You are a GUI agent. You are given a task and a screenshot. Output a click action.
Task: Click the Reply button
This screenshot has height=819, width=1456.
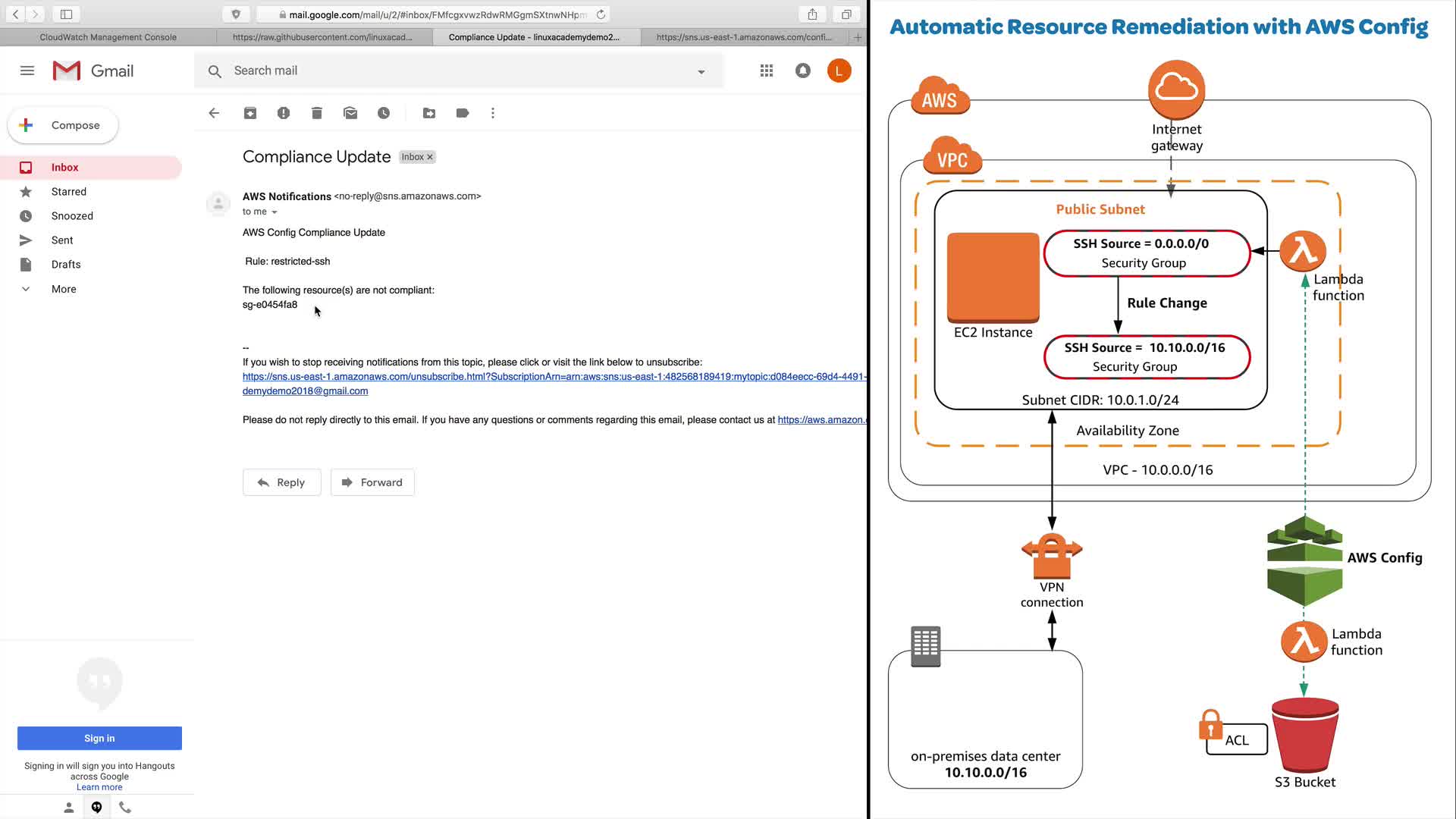281,482
